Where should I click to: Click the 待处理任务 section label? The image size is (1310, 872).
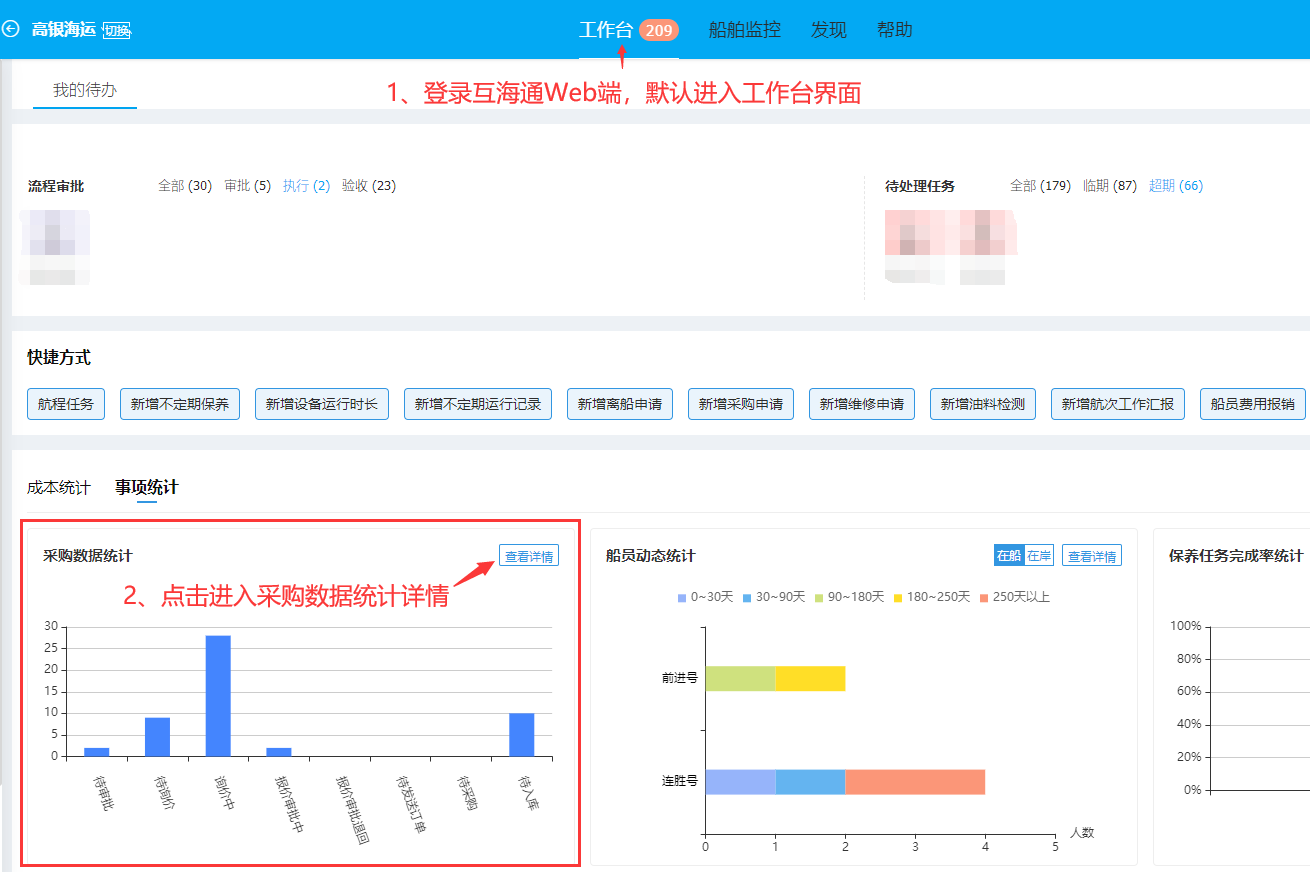(920, 186)
